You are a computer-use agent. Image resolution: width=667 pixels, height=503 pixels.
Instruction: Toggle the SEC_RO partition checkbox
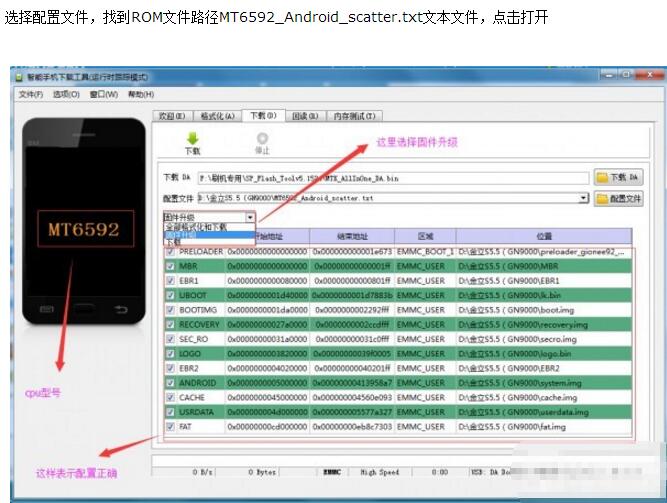171,339
